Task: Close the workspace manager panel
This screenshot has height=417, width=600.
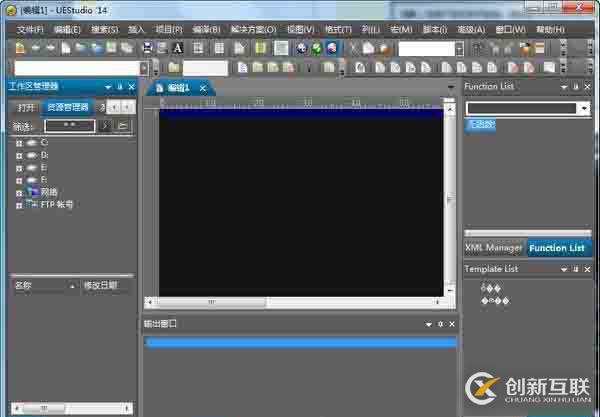Action: point(131,87)
